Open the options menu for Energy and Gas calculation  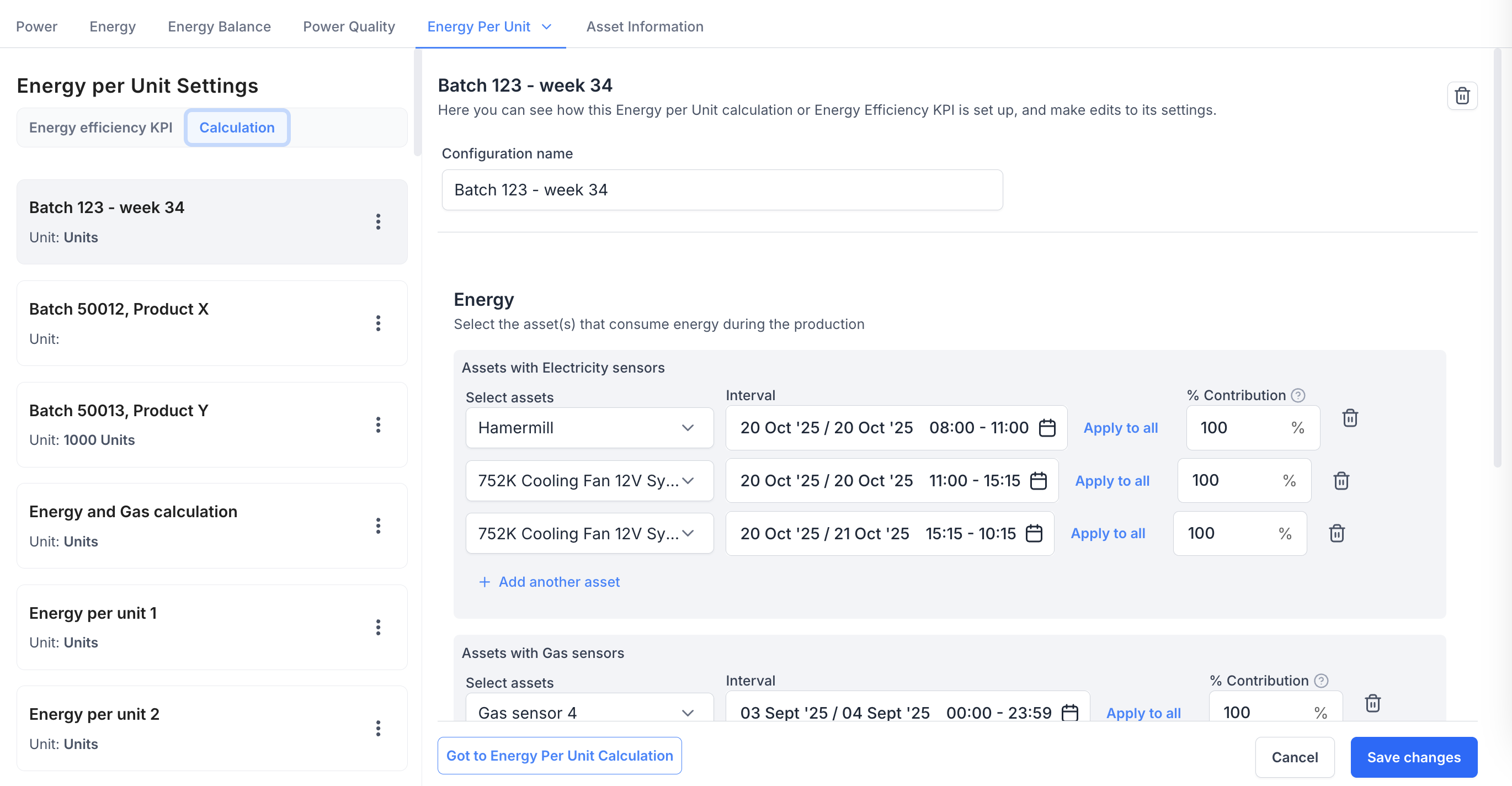(x=378, y=525)
